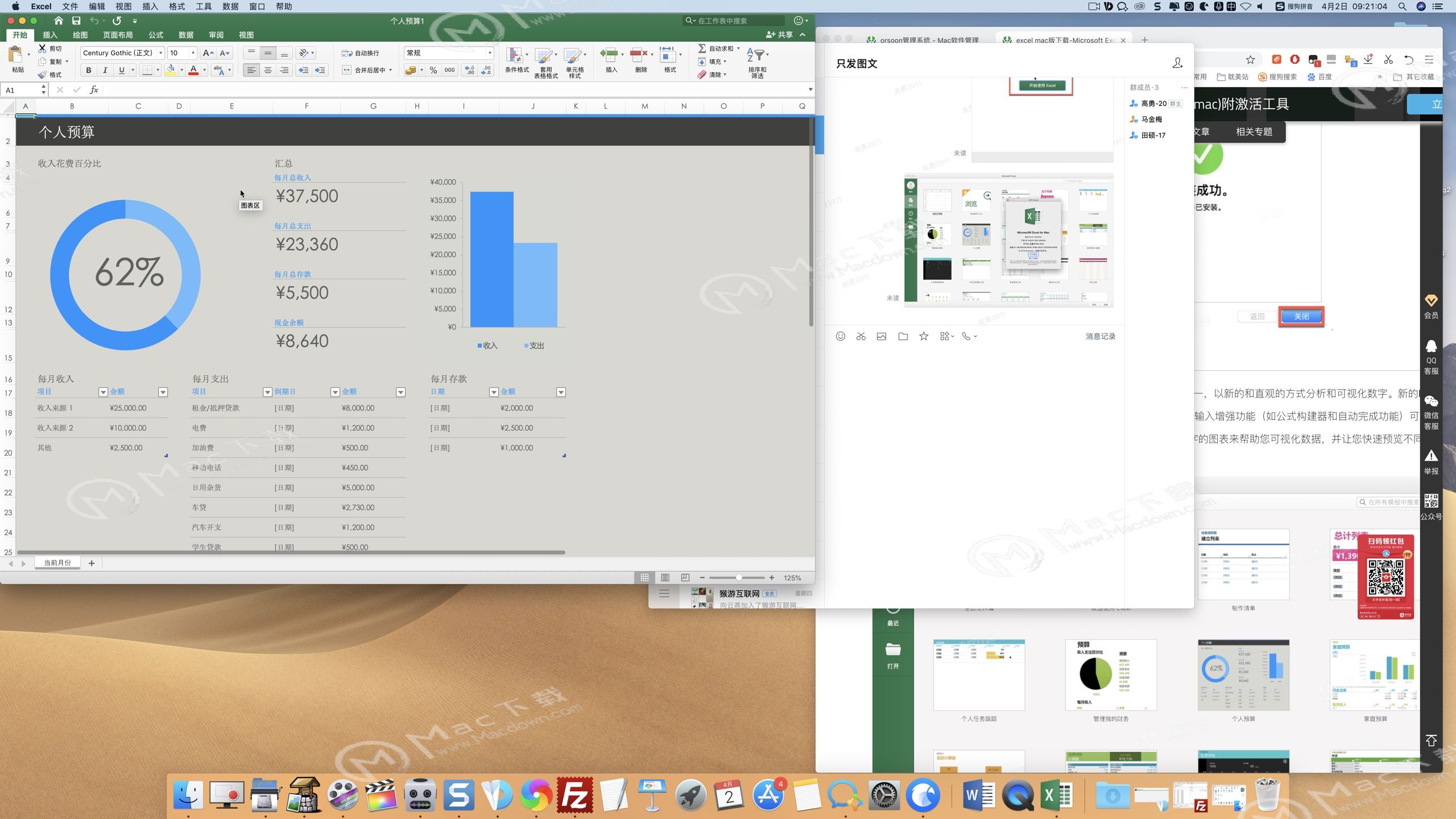Open the 搜狗搜索 bookmark in browser
Image resolution: width=1456 pixels, height=819 pixels.
(1277, 77)
